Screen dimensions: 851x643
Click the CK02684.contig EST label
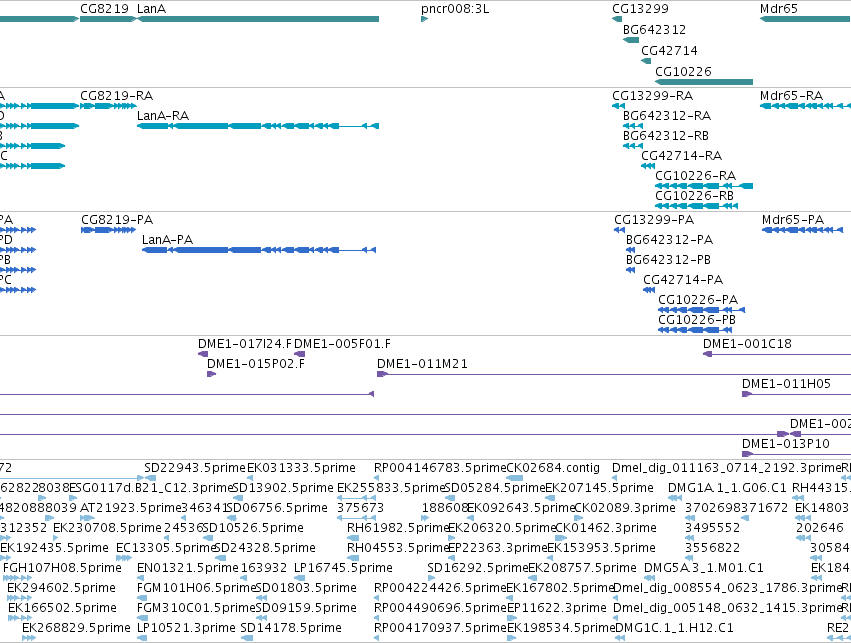(553, 468)
